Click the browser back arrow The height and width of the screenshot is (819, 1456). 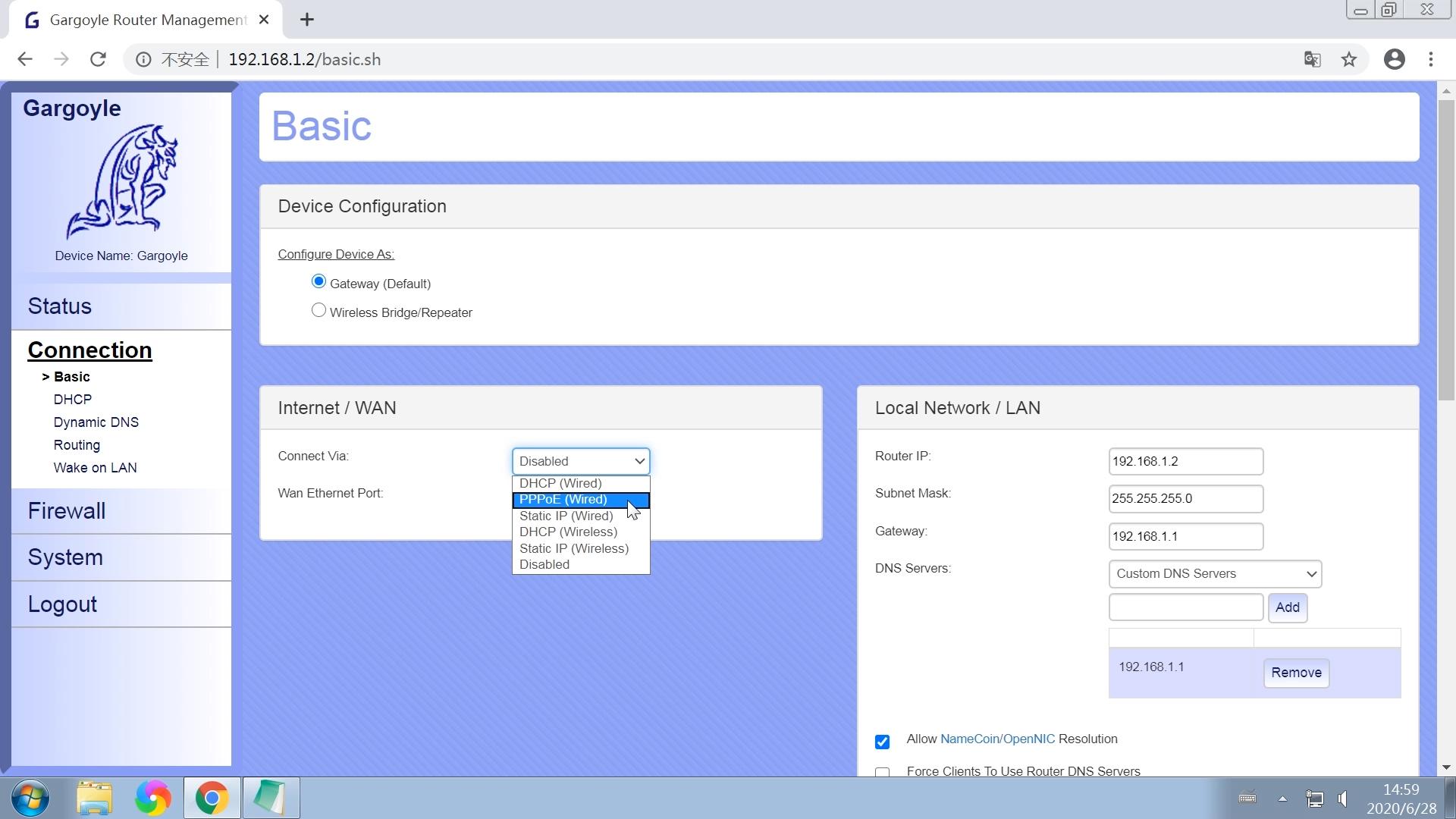click(25, 59)
